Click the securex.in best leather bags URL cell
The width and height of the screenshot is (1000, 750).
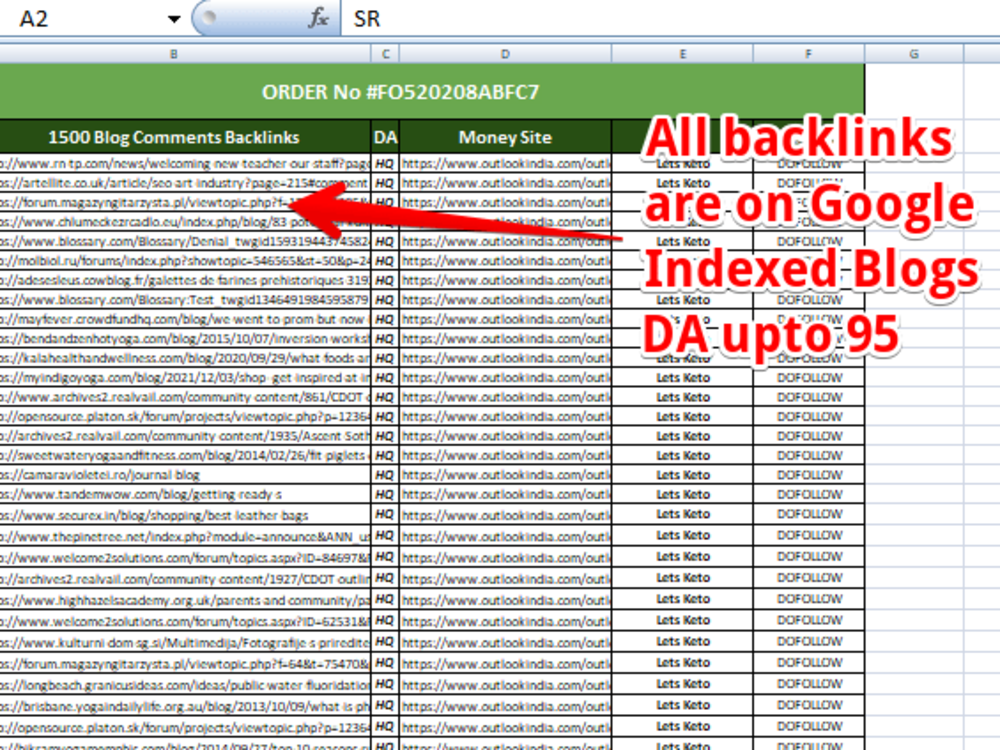coord(185,515)
